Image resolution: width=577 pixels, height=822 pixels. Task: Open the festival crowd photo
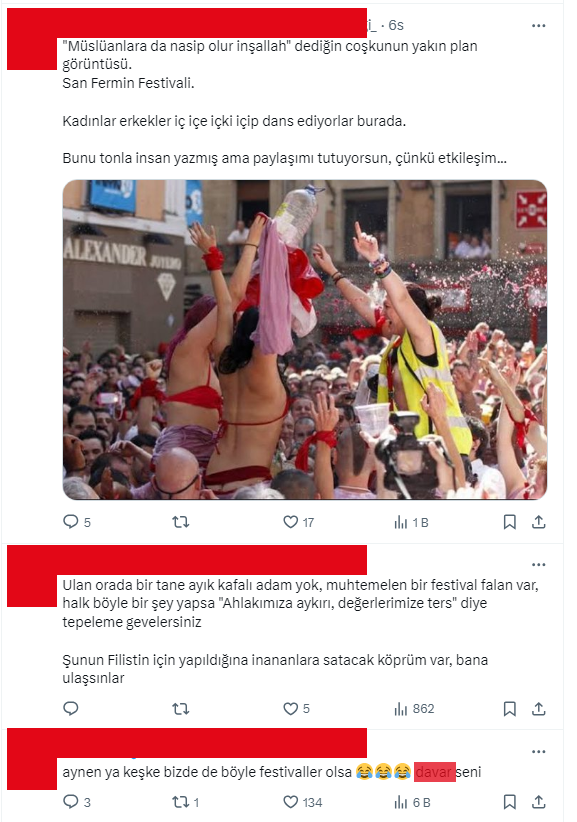coord(305,340)
